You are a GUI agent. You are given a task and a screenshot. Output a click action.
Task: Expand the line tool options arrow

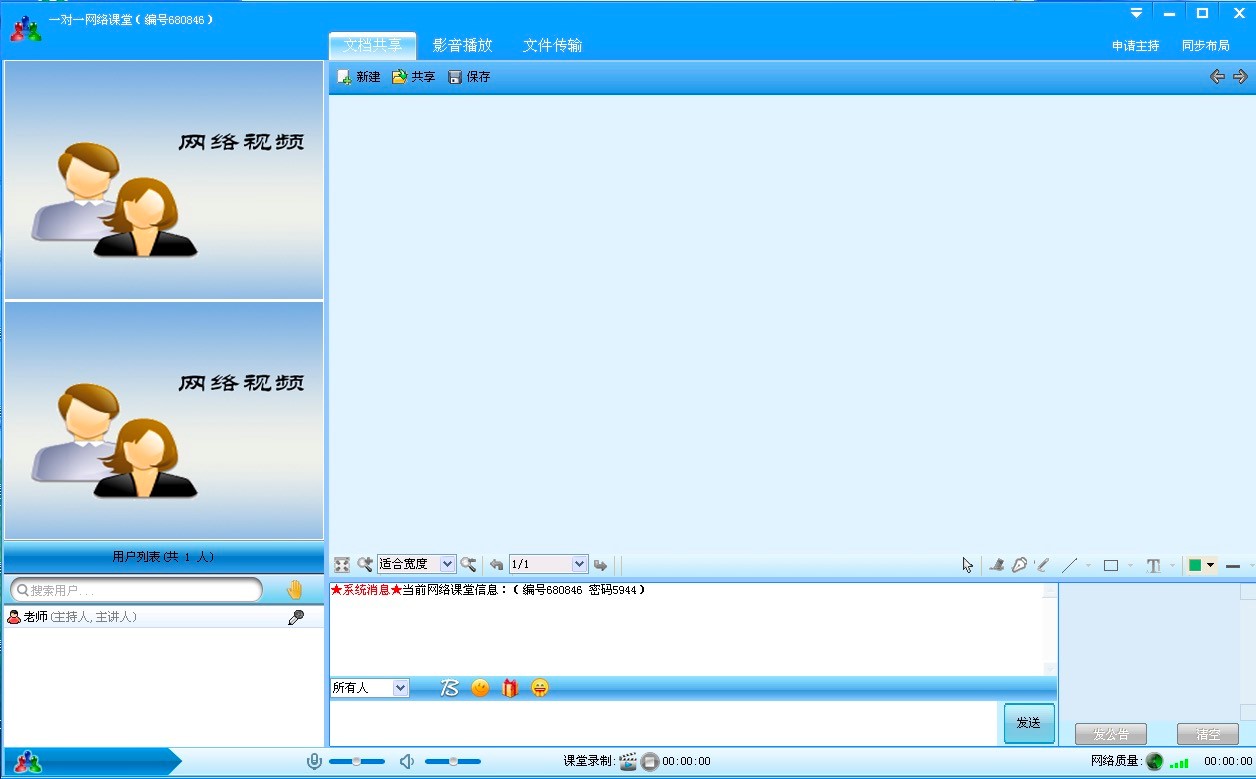(1088, 566)
